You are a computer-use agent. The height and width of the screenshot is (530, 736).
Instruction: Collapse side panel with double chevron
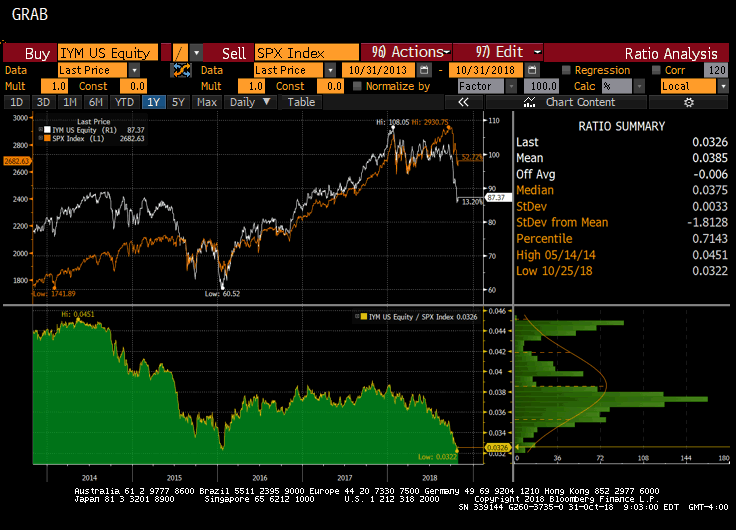coord(463,102)
